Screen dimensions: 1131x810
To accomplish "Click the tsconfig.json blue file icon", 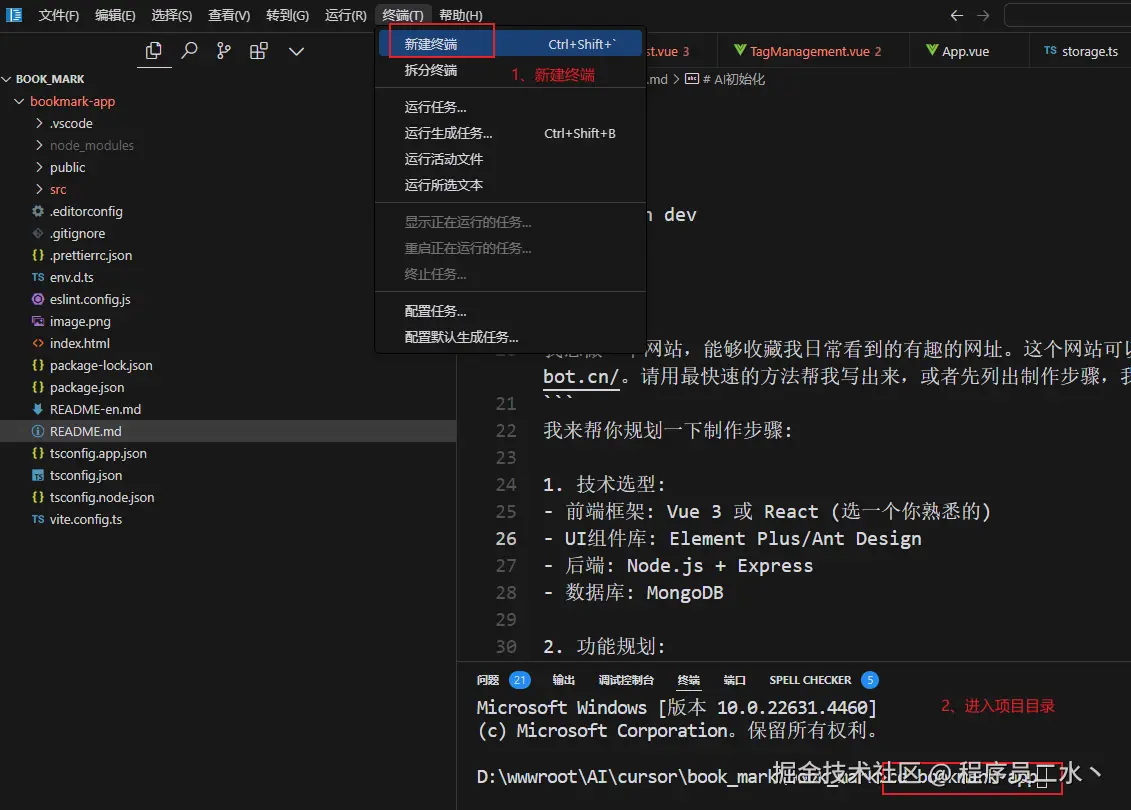I will (x=38, y=475).
